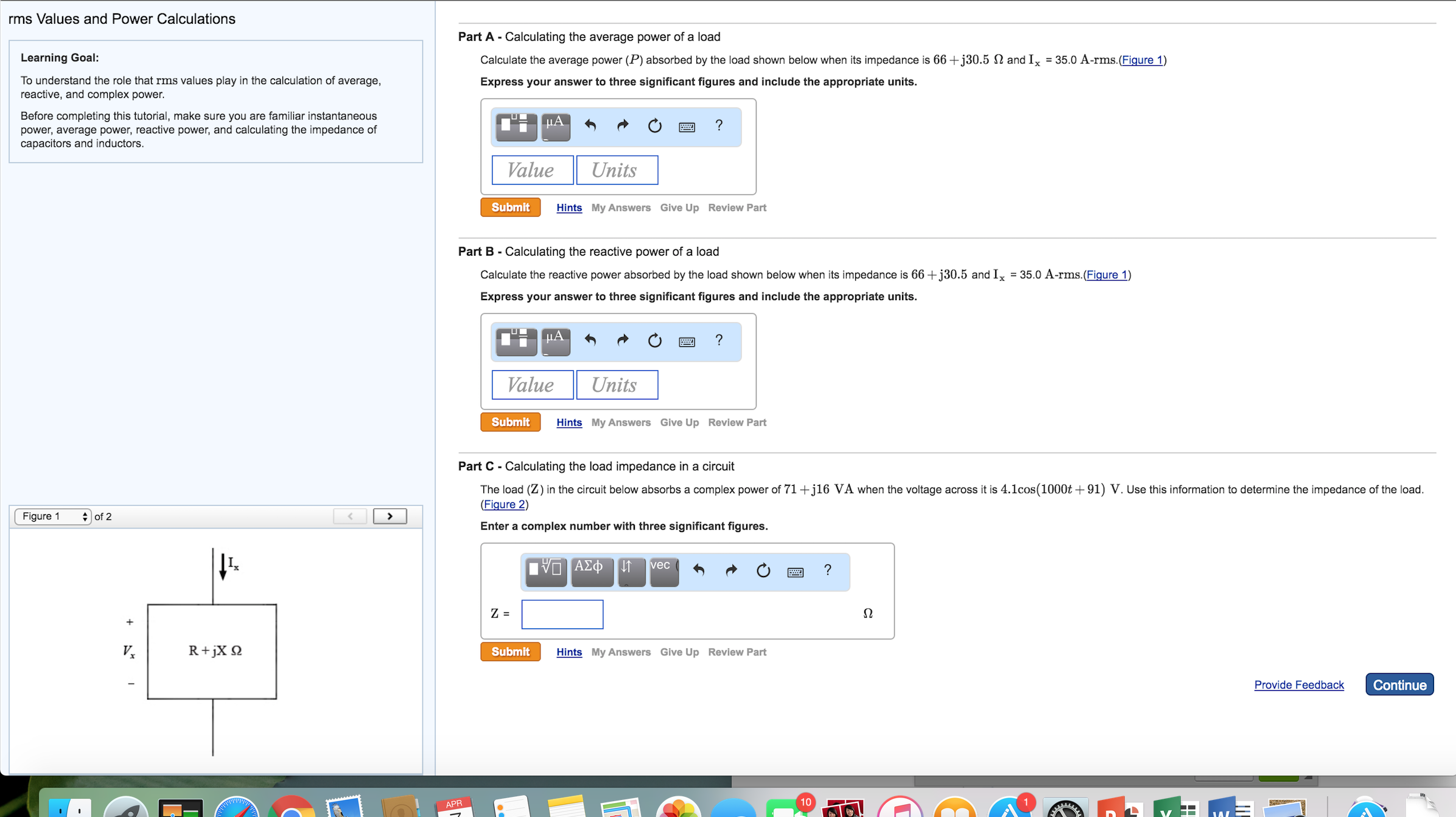The width and height of the screenshot is (1456, 817).
Task: Click inside the Z impedance input field
Action: tap(561, 614)
